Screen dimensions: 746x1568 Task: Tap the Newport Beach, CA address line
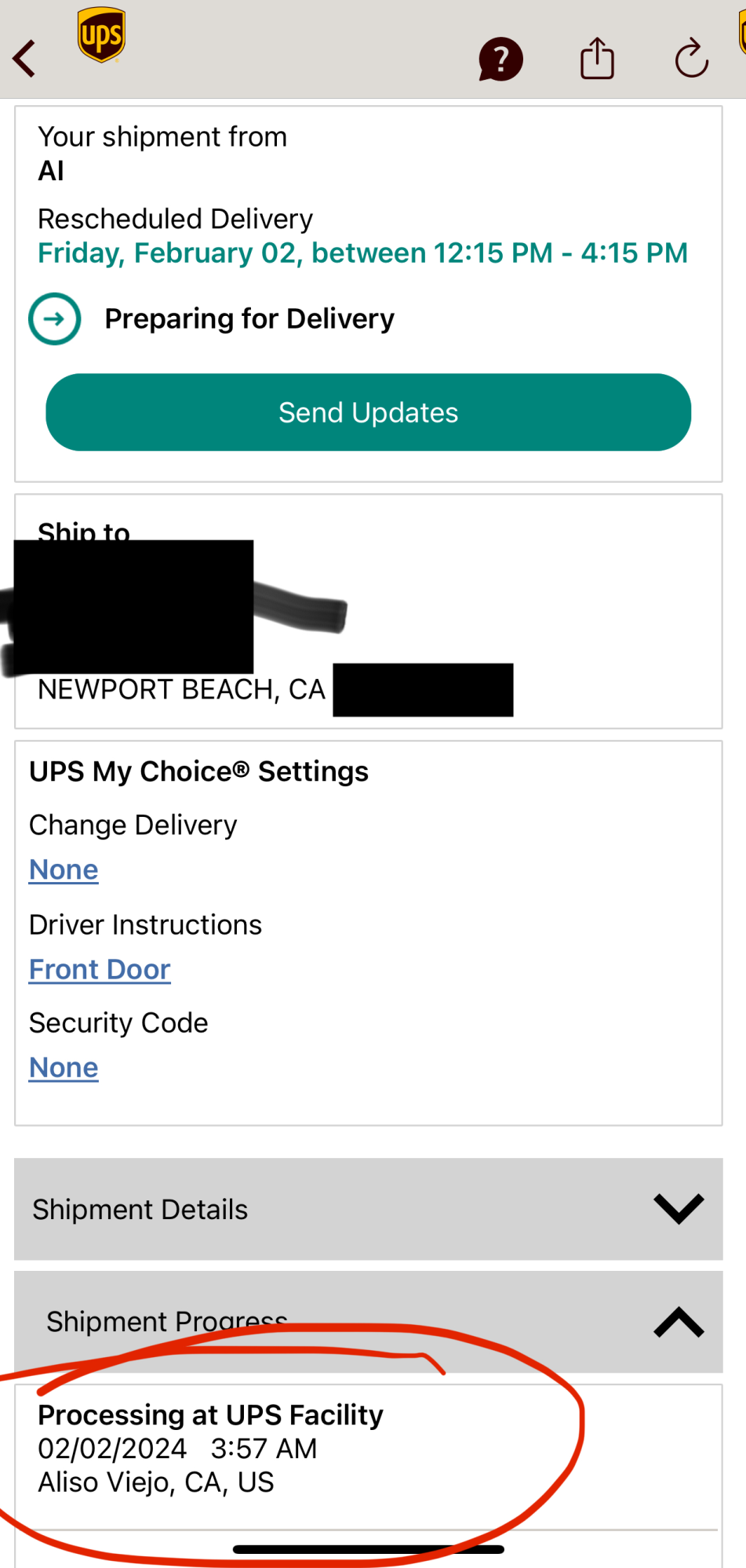(x=181, y=690)
